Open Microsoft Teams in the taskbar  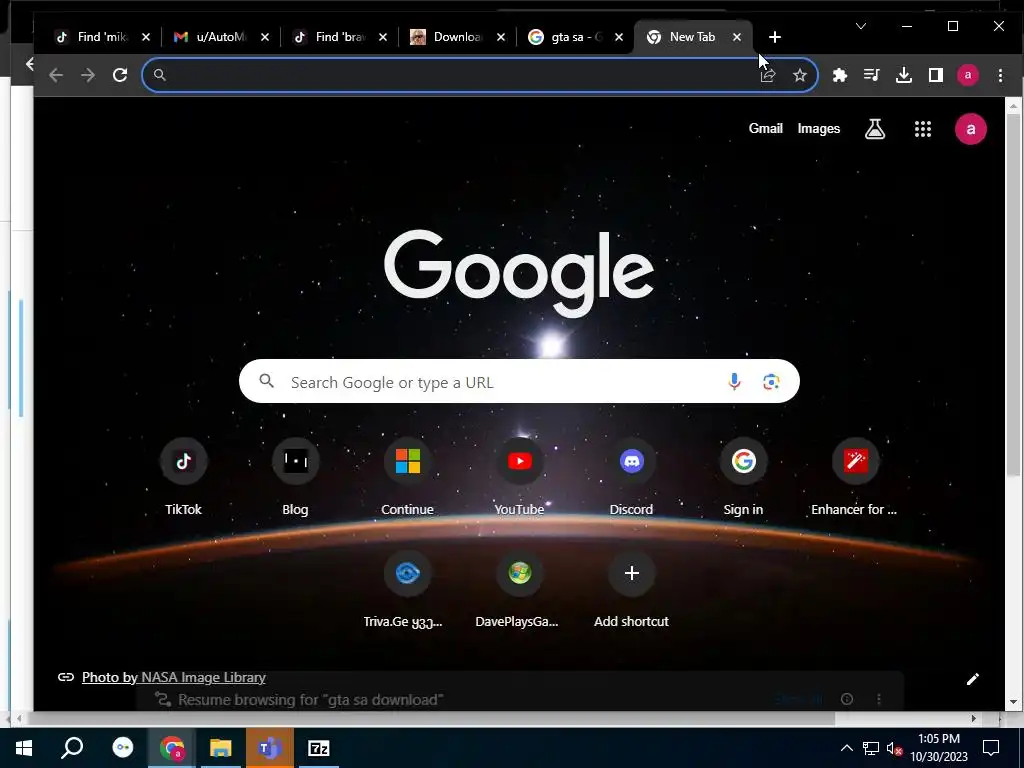point(270,748)
